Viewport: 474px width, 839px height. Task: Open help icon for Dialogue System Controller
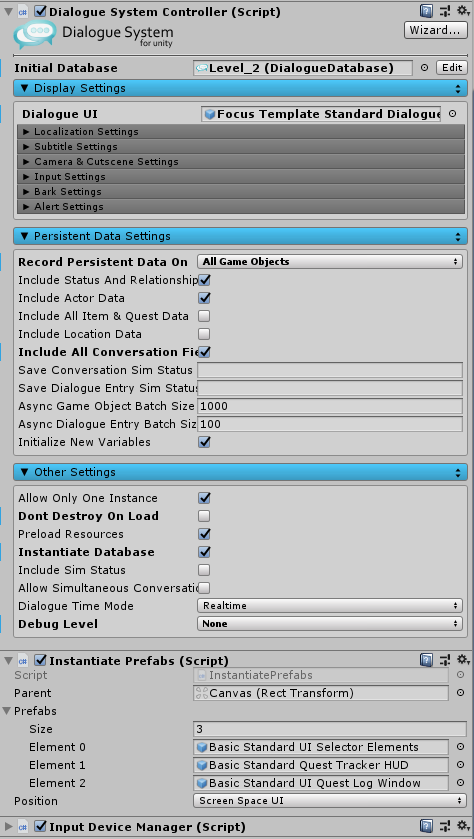pos(426,11)
